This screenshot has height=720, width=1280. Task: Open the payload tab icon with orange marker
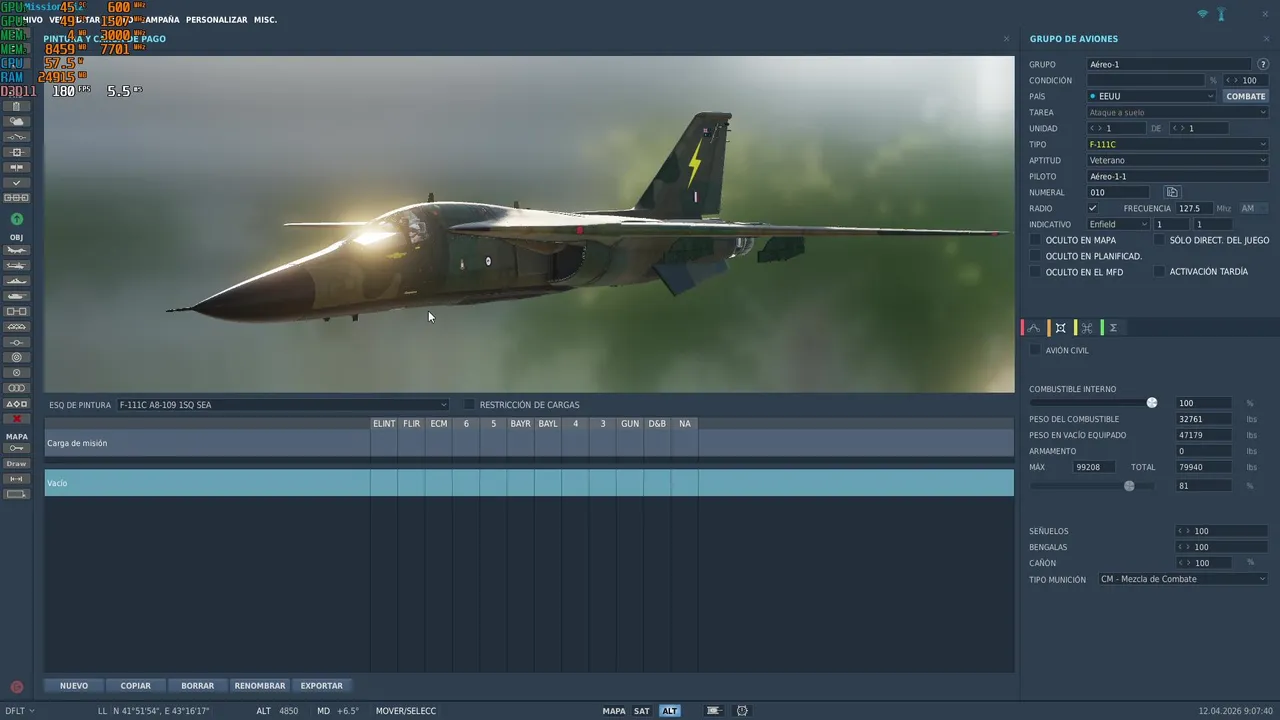pos(1061,328)
